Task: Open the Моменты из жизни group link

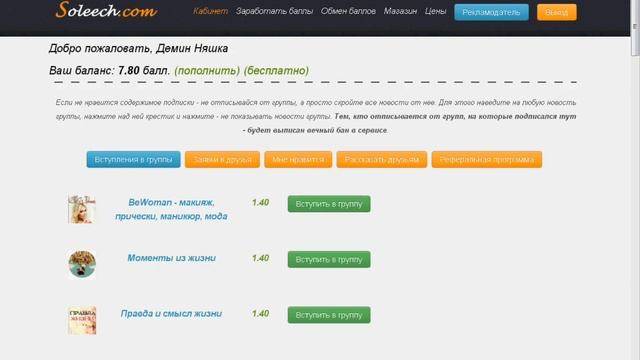Action: tap(171, 258)
